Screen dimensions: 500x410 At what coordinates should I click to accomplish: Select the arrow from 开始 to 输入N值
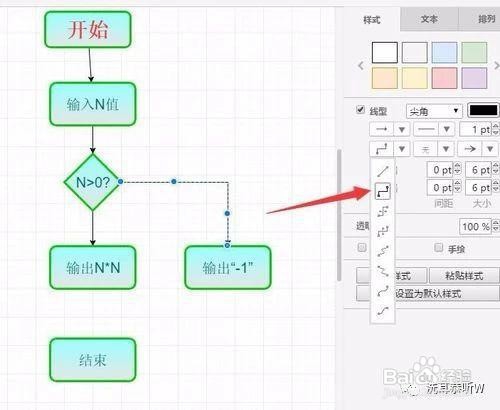(90, 65)
